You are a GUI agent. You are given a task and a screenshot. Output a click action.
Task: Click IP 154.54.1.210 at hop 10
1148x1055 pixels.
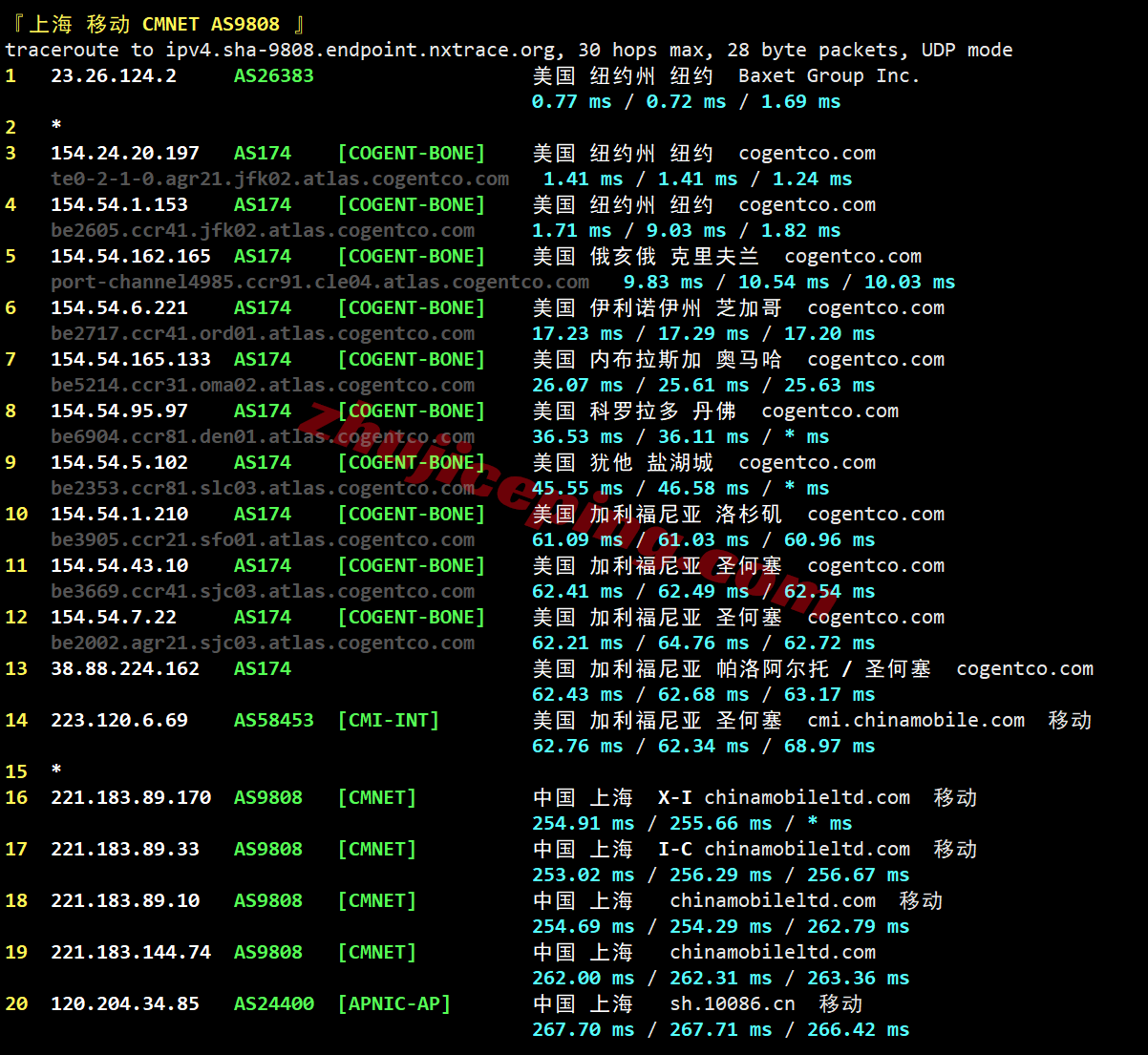point(119,514)
